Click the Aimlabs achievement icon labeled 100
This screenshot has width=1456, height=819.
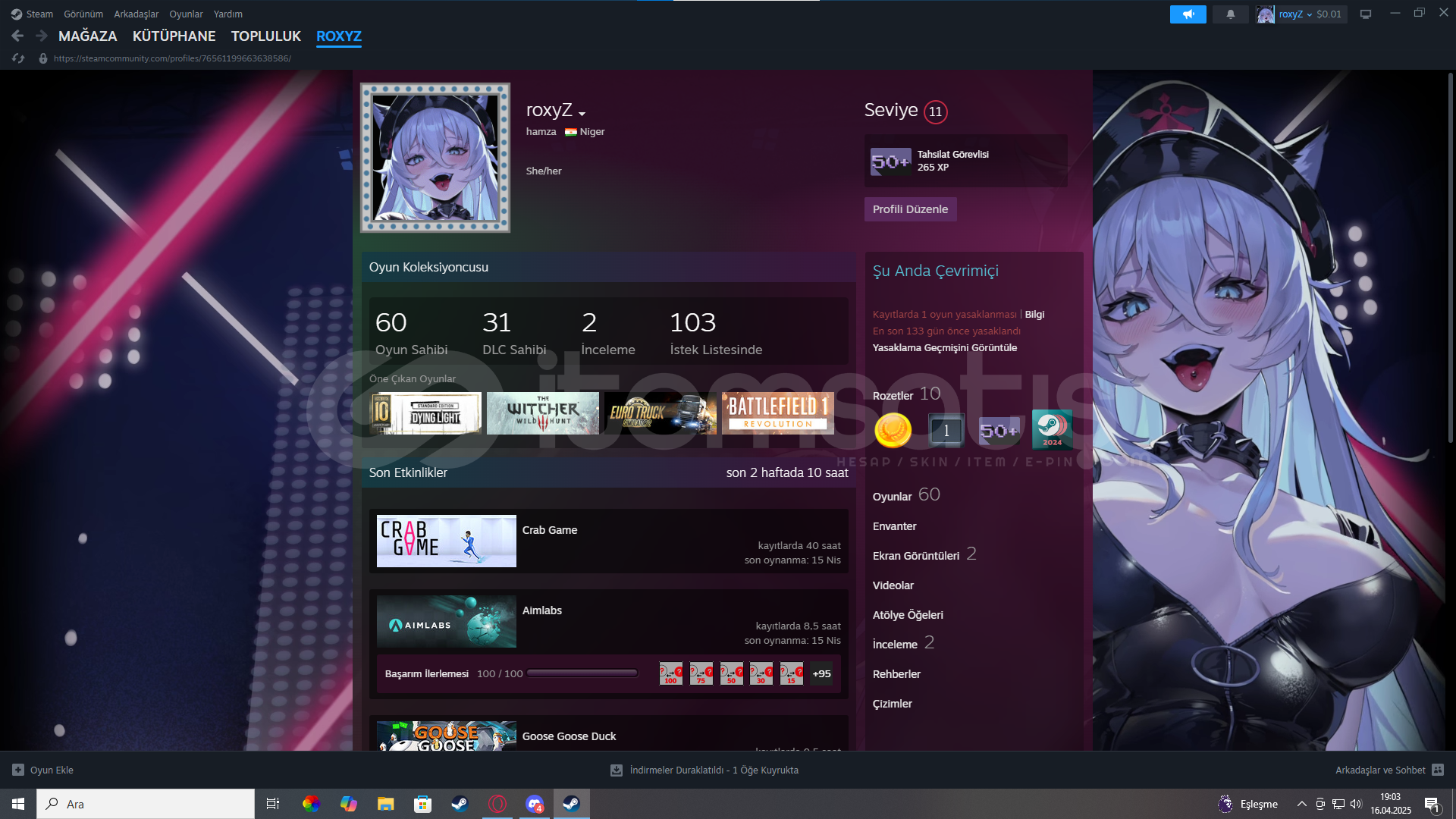tap(670, 673)
